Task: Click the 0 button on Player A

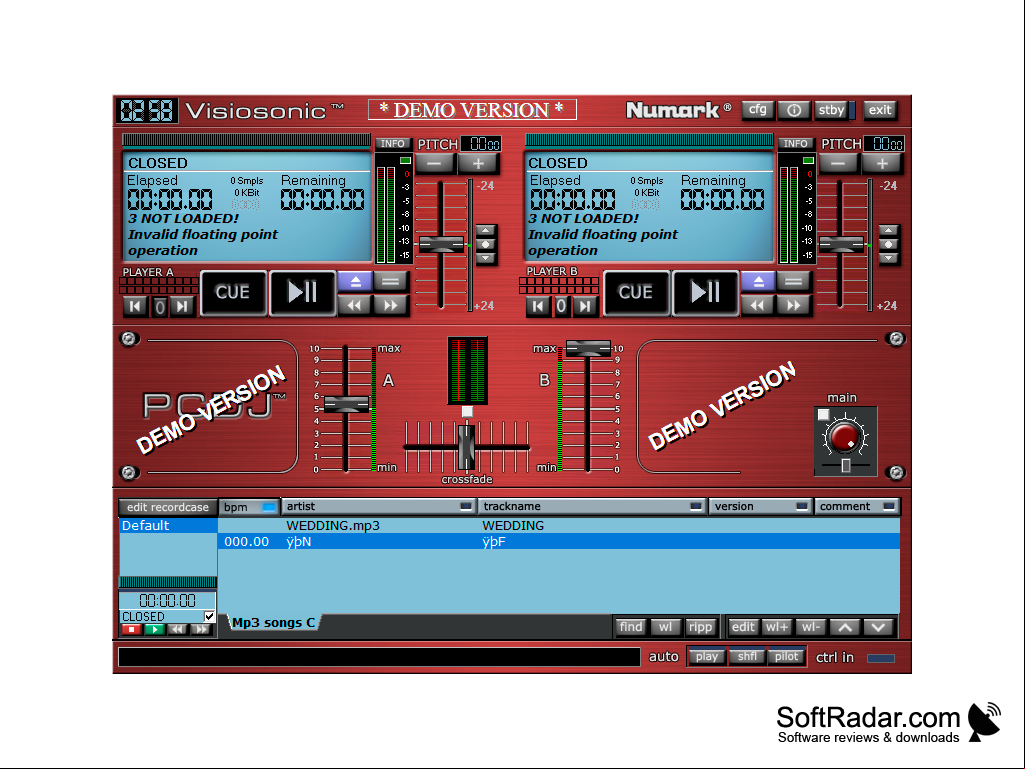Action: (160, 307)
